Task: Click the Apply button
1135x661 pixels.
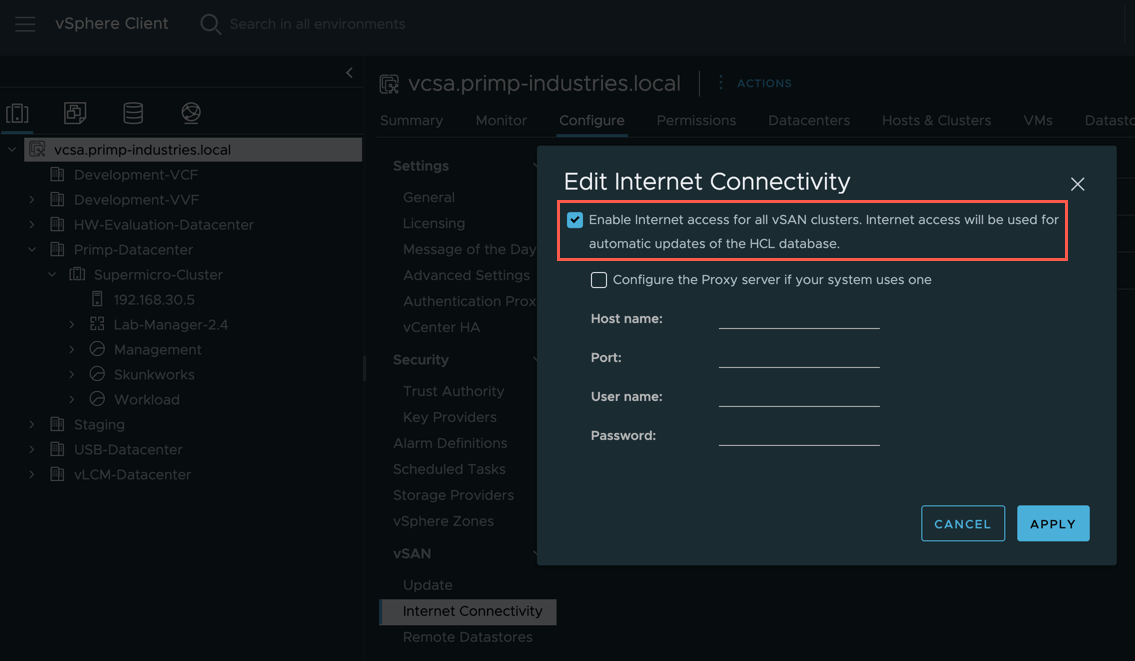Action: [1052, 523]
